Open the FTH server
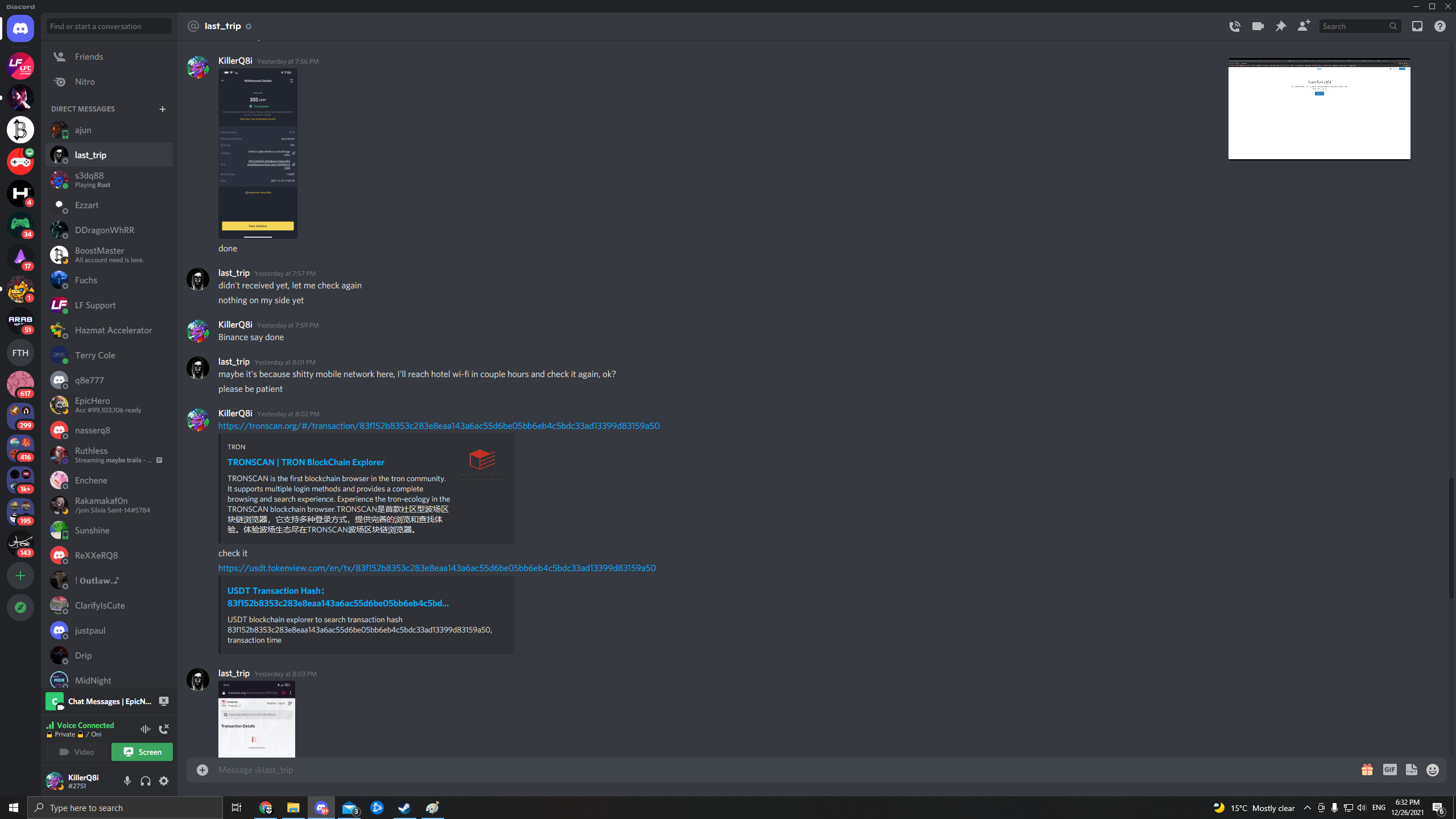 pos(20,353)
